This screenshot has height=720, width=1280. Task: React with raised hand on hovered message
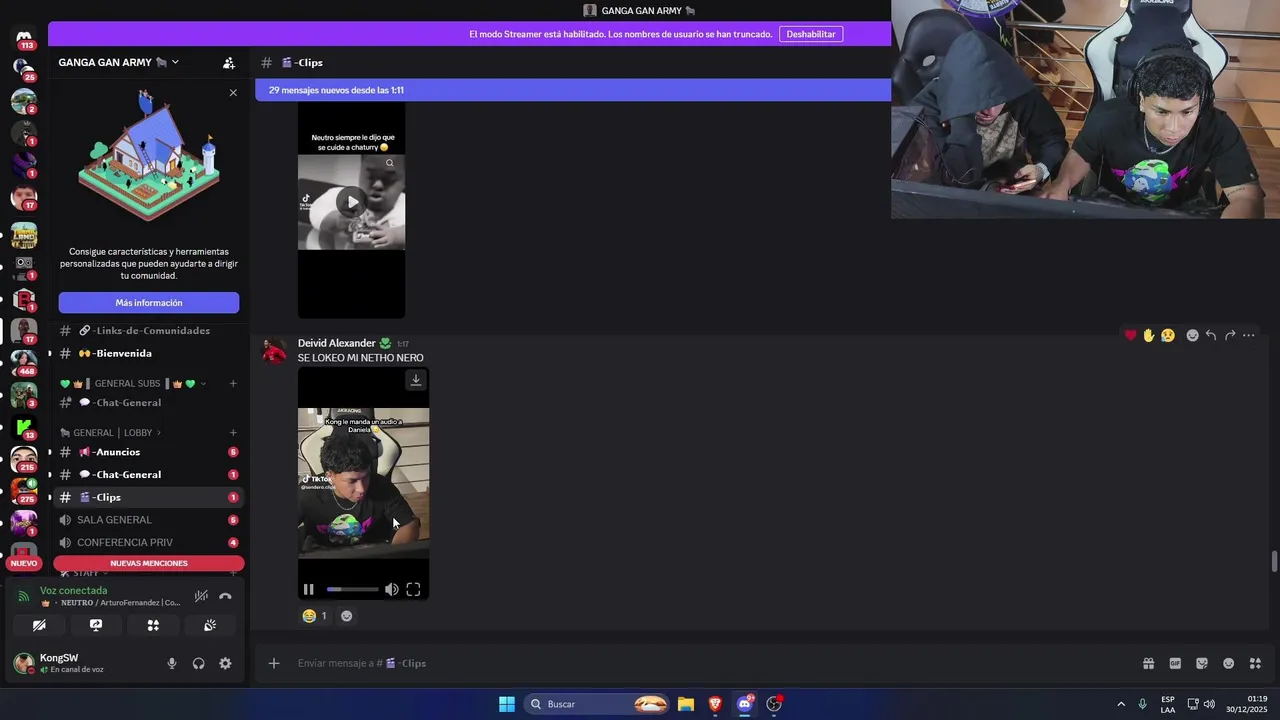click(x=1149, y=335)
